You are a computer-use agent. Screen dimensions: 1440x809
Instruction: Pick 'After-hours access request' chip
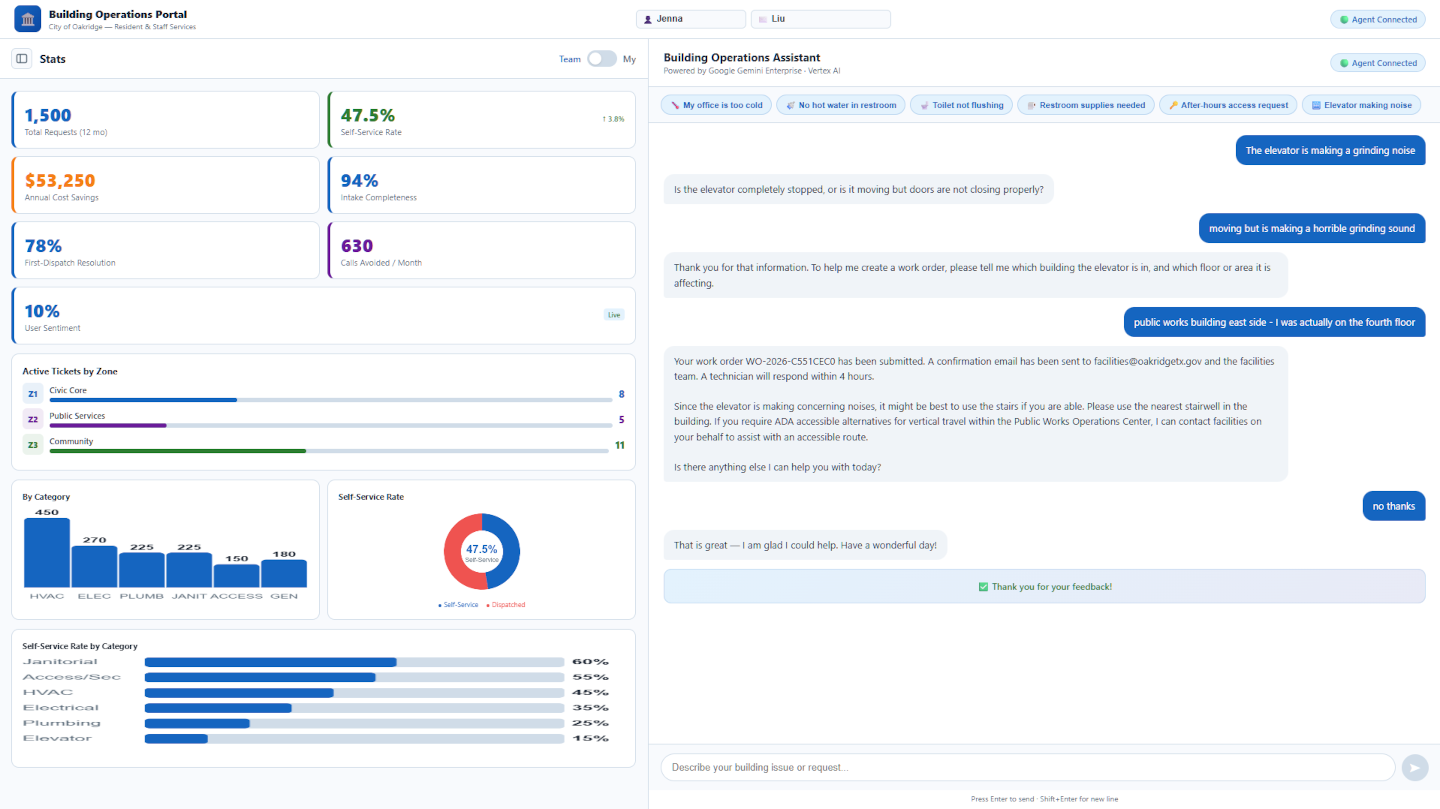1228,105
